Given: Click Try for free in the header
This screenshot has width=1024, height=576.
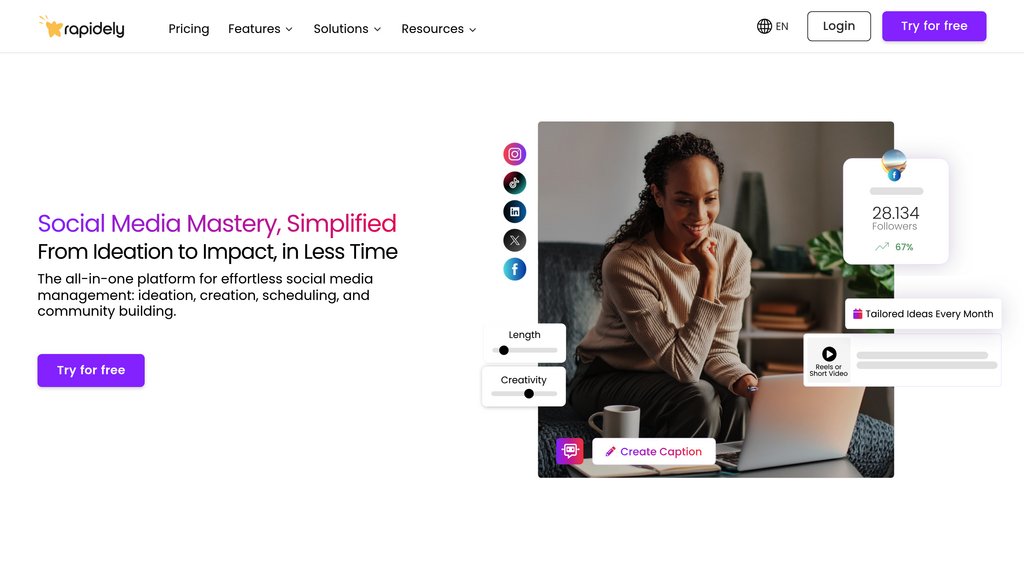Looking at the screenshot, I should (934, 26).
